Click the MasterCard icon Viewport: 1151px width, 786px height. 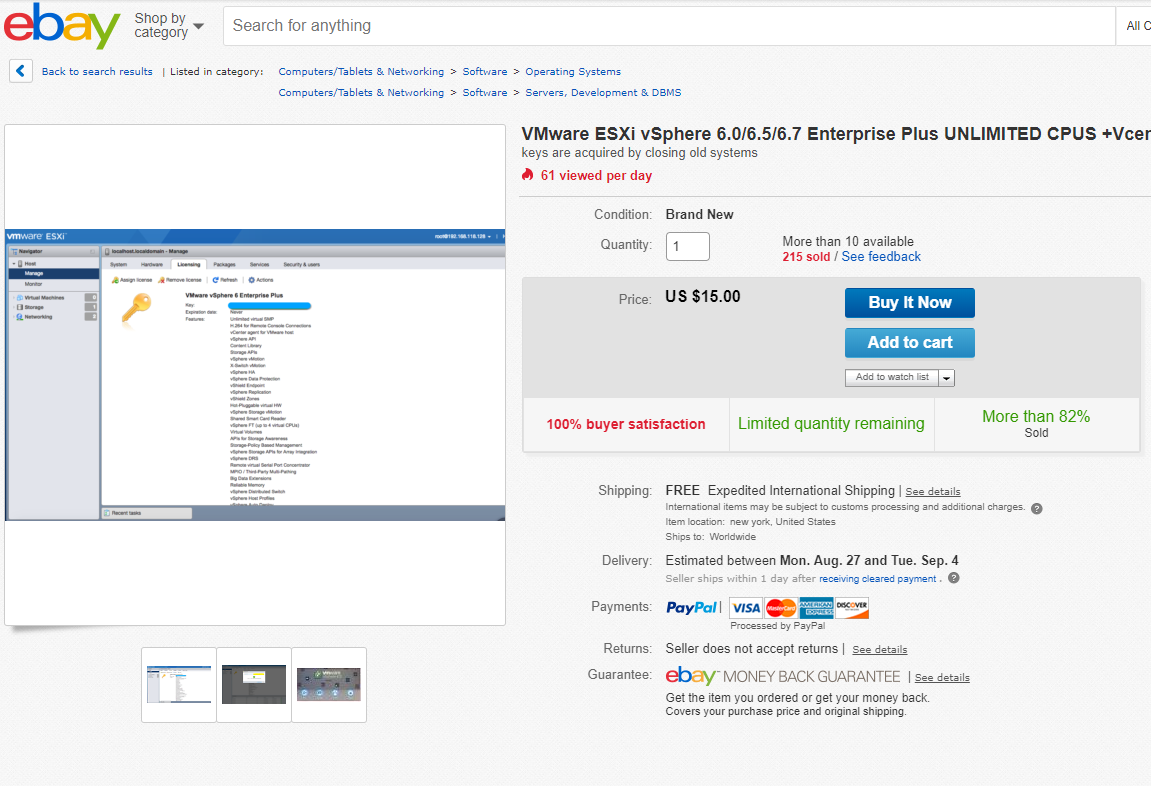pos(781,608)
